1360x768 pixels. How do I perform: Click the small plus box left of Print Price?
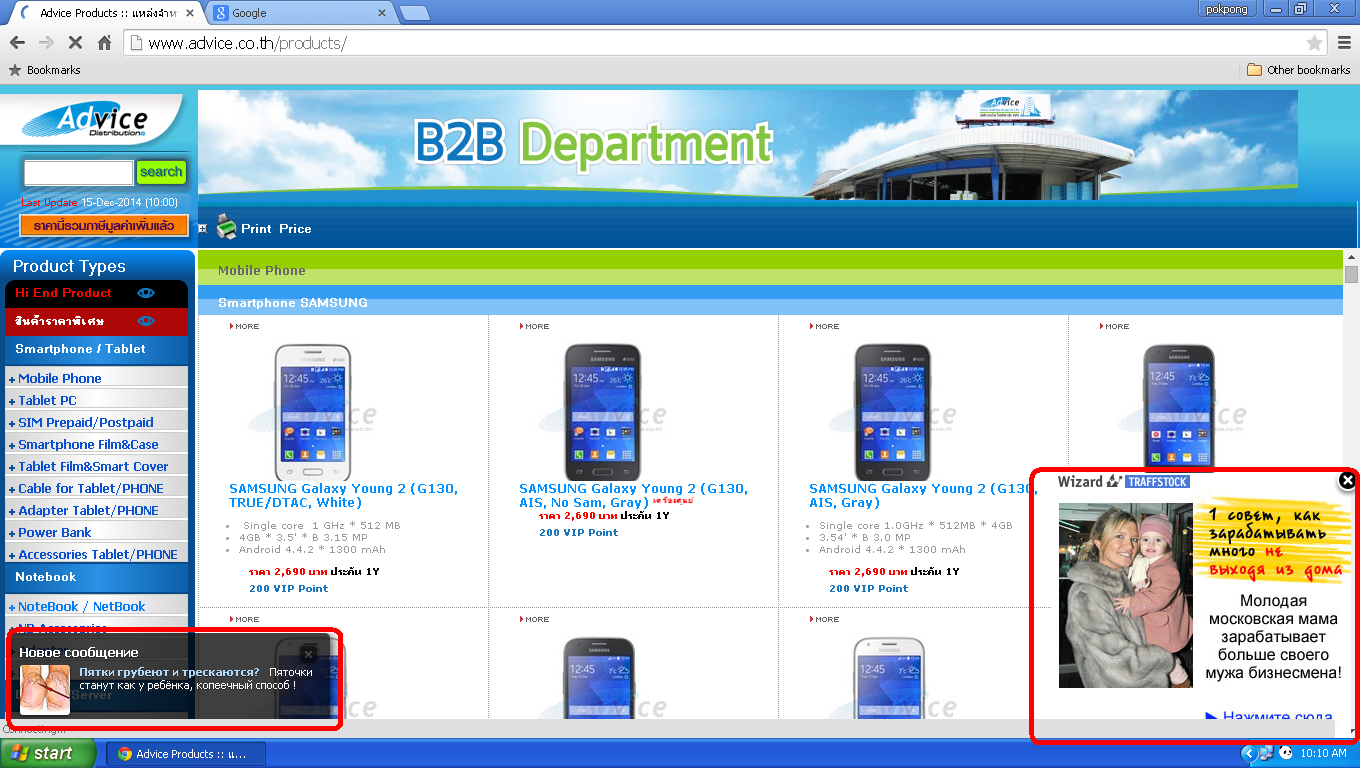pos(203,229)
